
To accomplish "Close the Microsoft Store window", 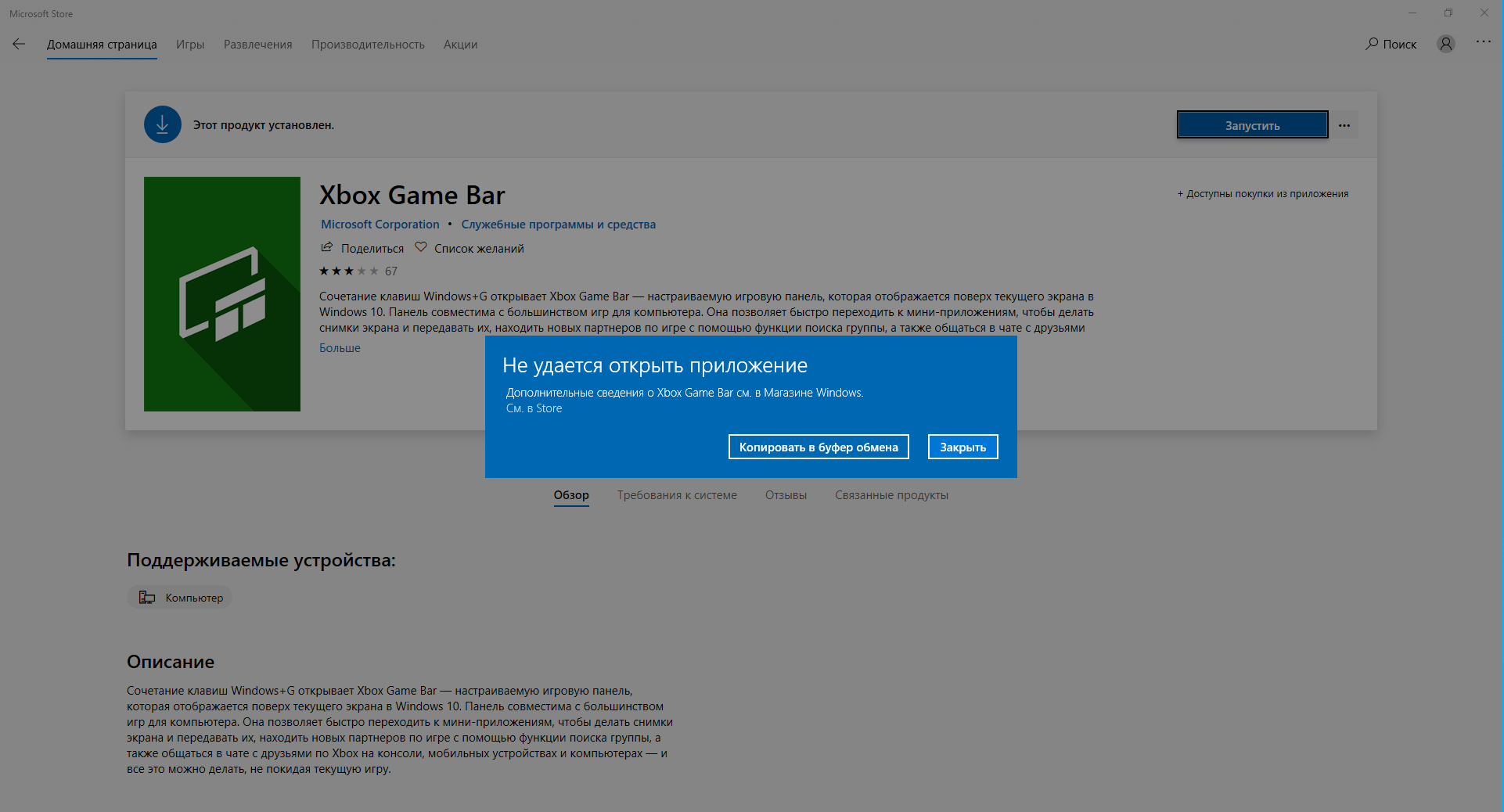I will (x=1484, y=13).
